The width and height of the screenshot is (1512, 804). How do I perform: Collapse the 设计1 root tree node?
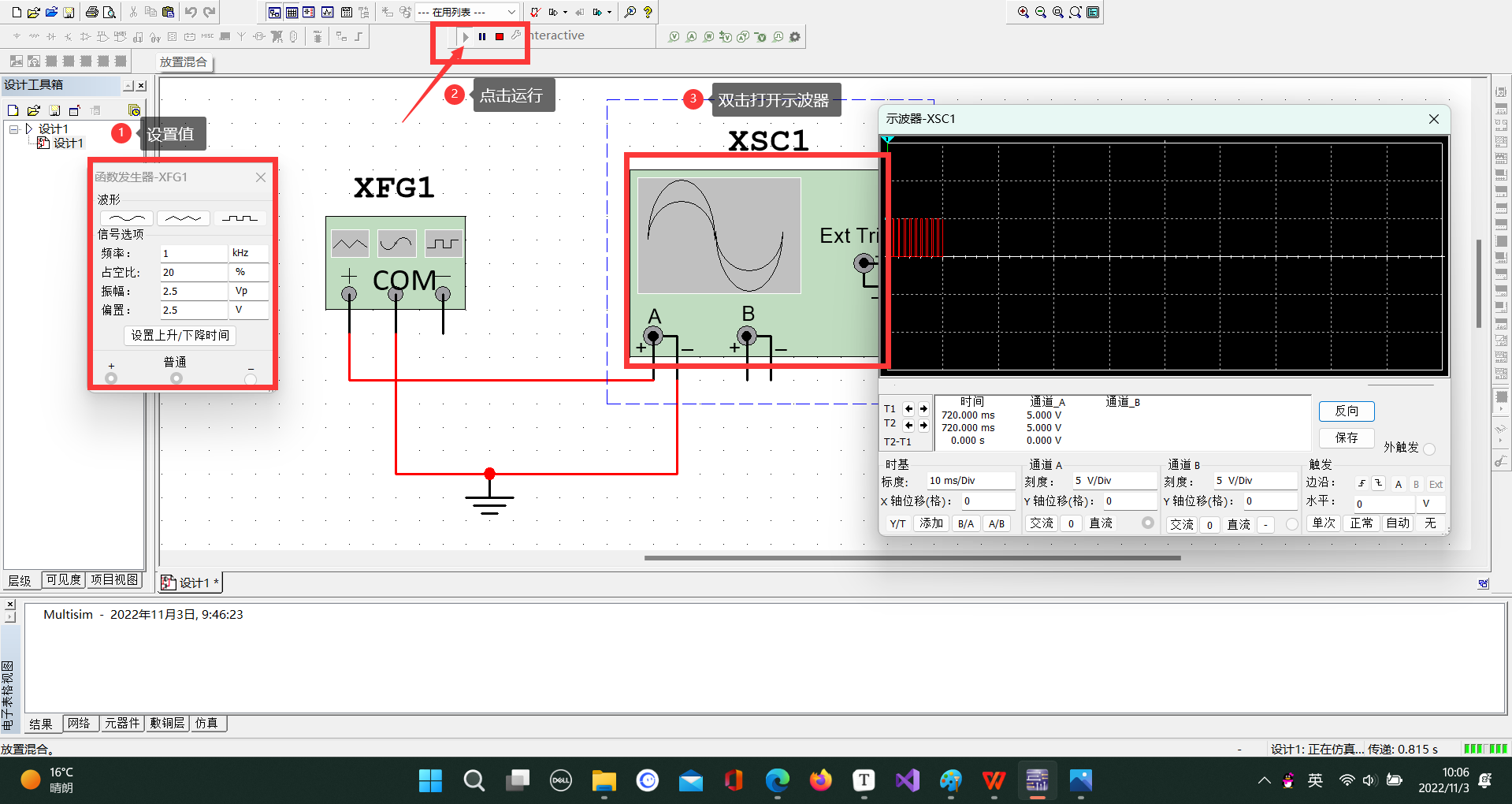(14, 128)
